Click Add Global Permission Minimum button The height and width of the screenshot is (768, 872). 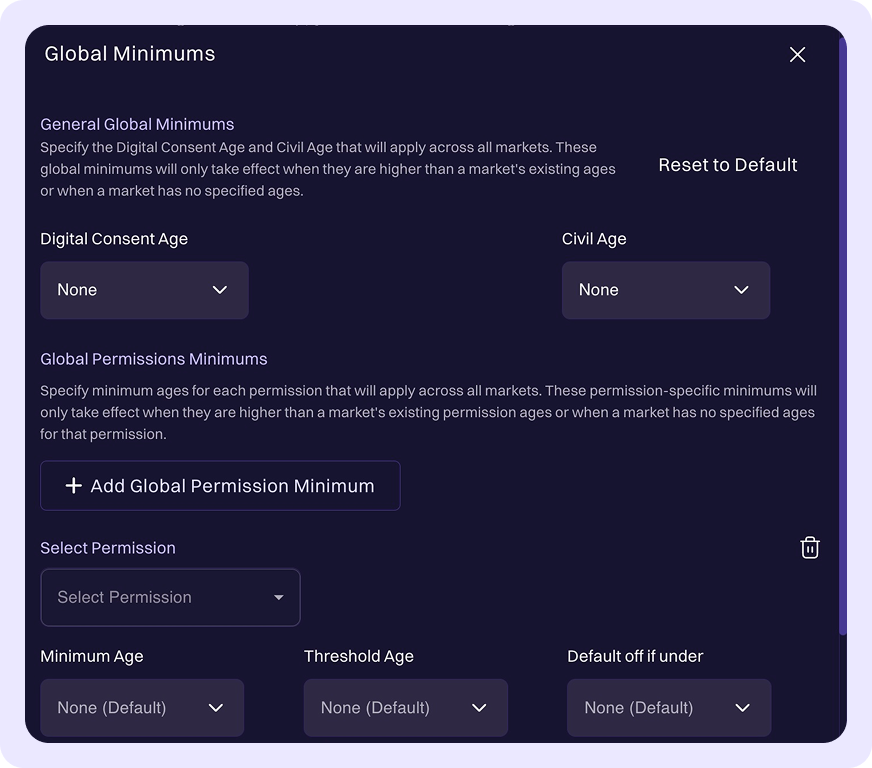pyautogui.click(x=220, y=486)
